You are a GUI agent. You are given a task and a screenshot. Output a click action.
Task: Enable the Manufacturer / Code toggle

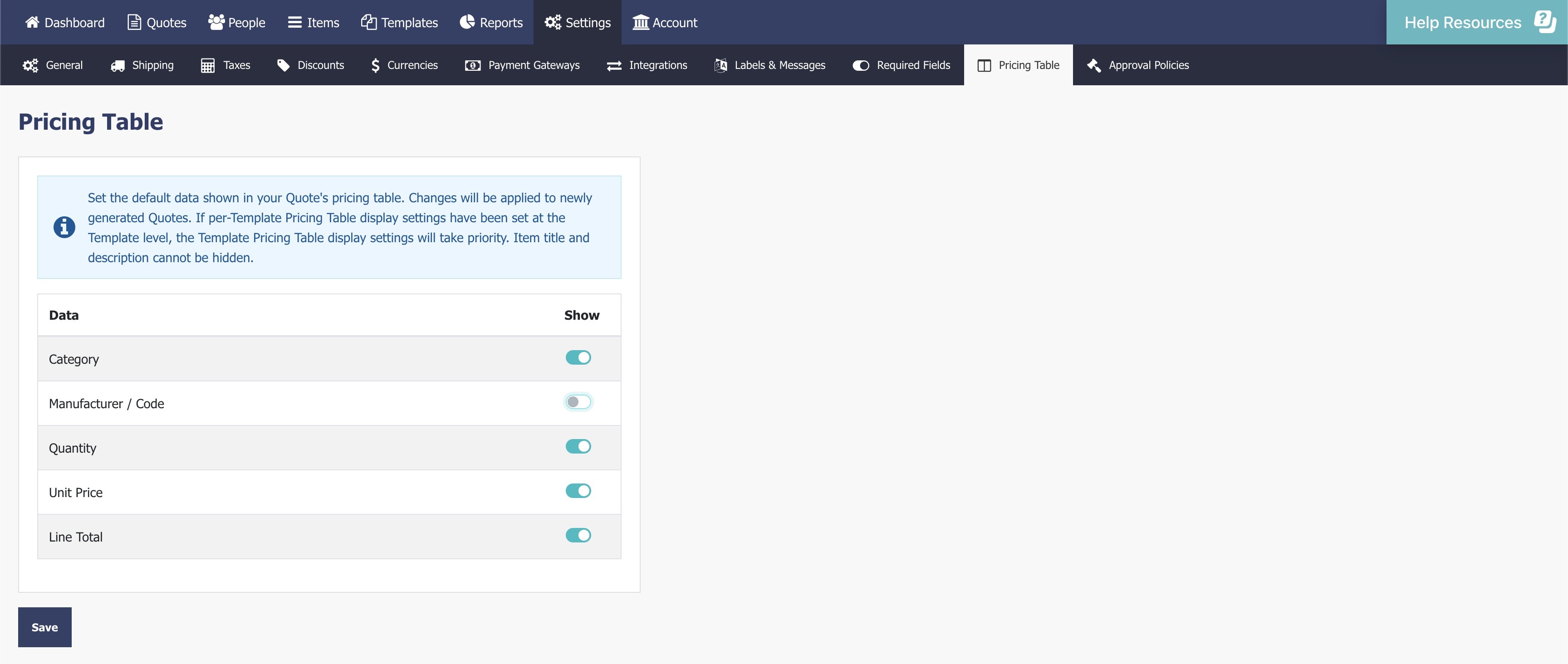[578, 402]
